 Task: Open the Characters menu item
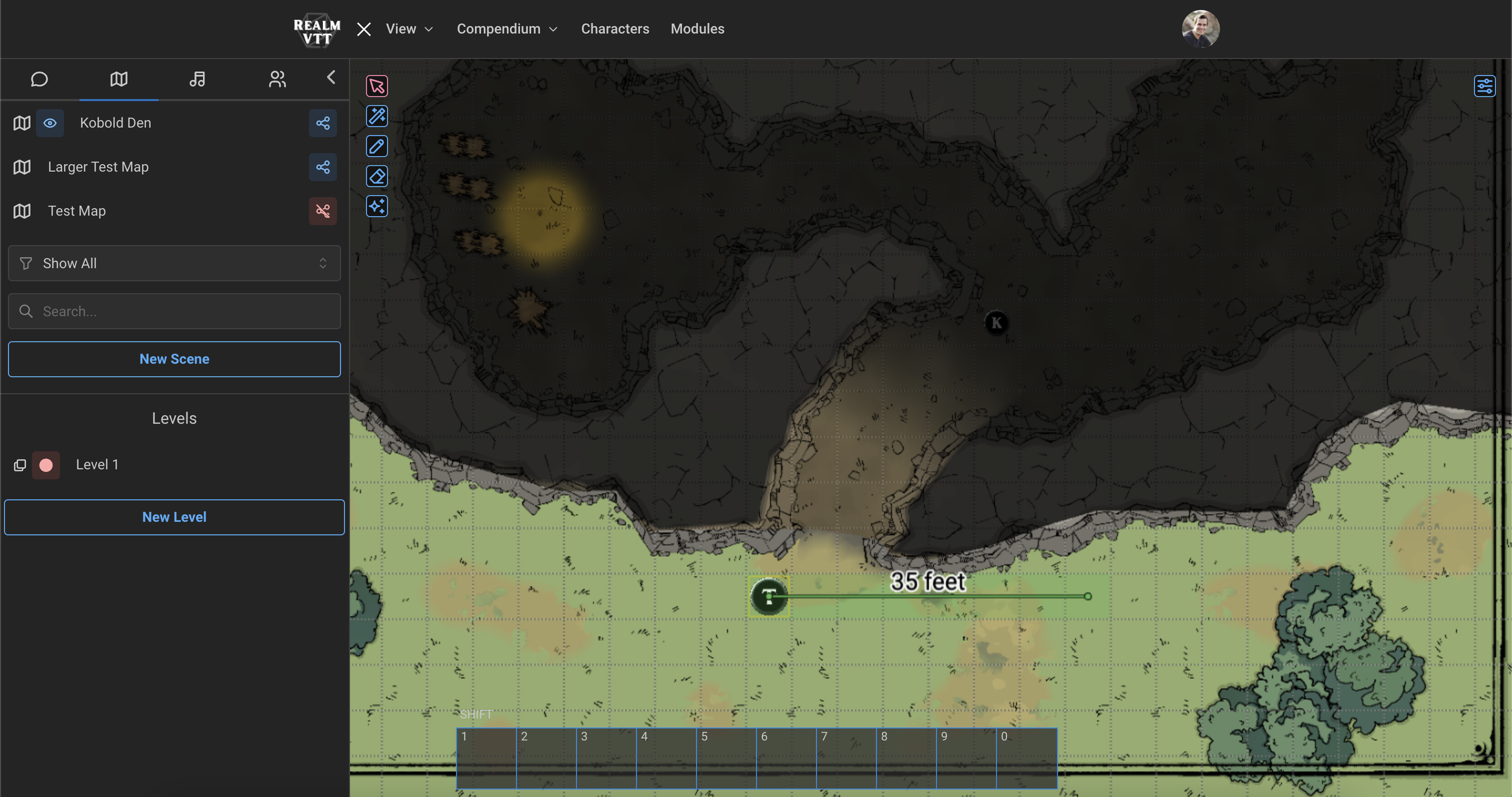614,29
